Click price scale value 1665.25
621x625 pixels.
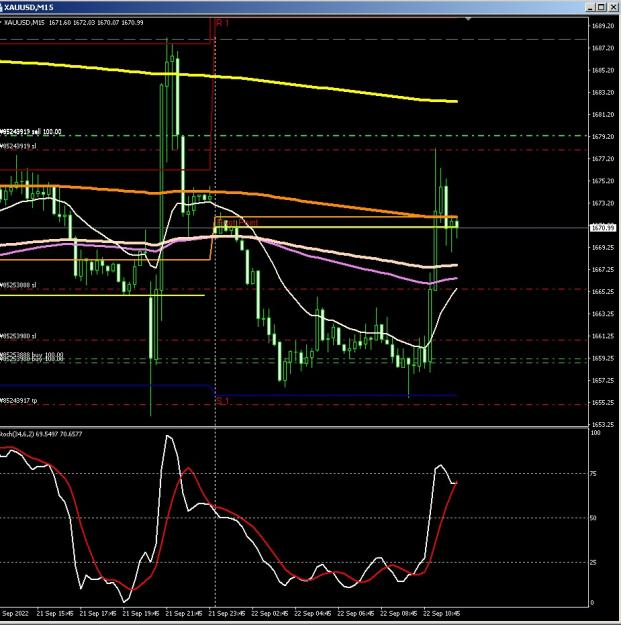(x=603, y=292)
